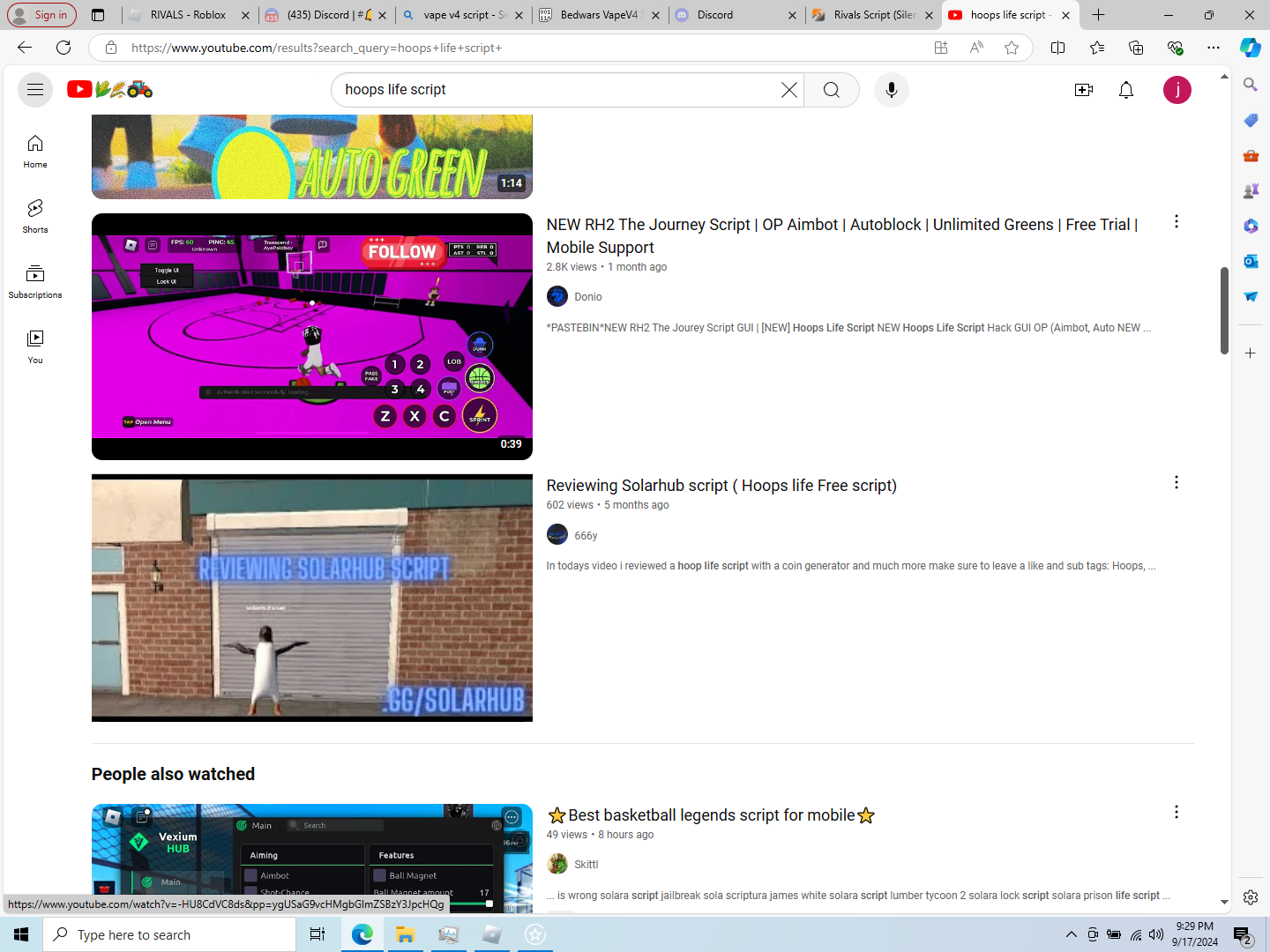Click the page vertical scrollbar thumb
Screen dimensions: 1270x952
(x=1224, y=310)
